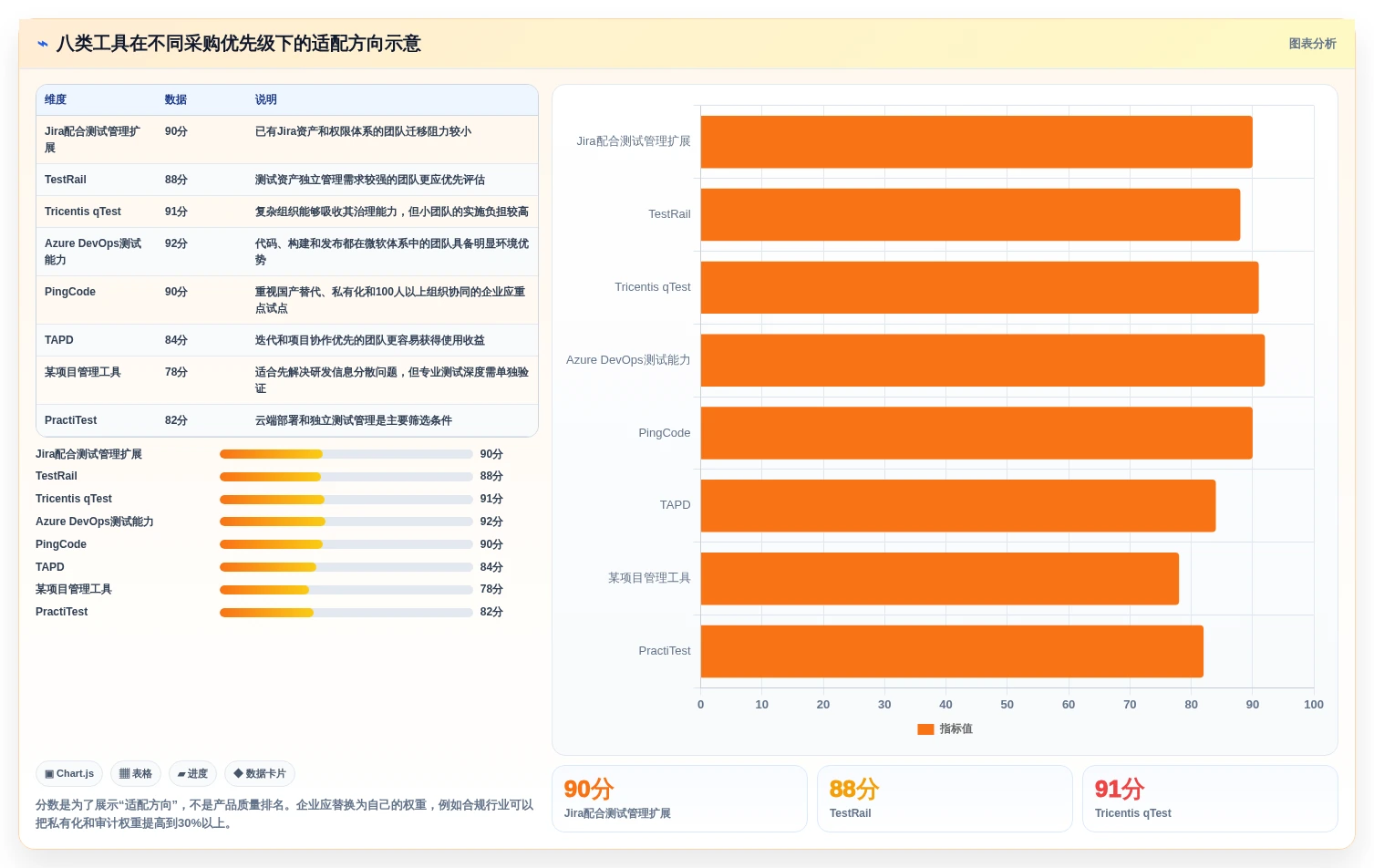Click the 数据卡片 tag chip

pyautogui.click(x=260, y=773)
